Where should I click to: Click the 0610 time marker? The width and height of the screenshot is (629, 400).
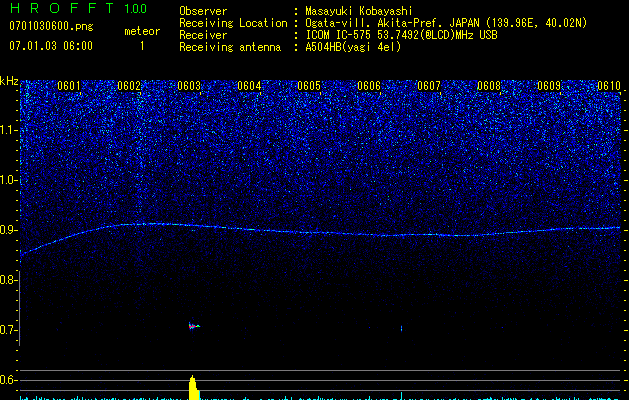pos(609,86)
